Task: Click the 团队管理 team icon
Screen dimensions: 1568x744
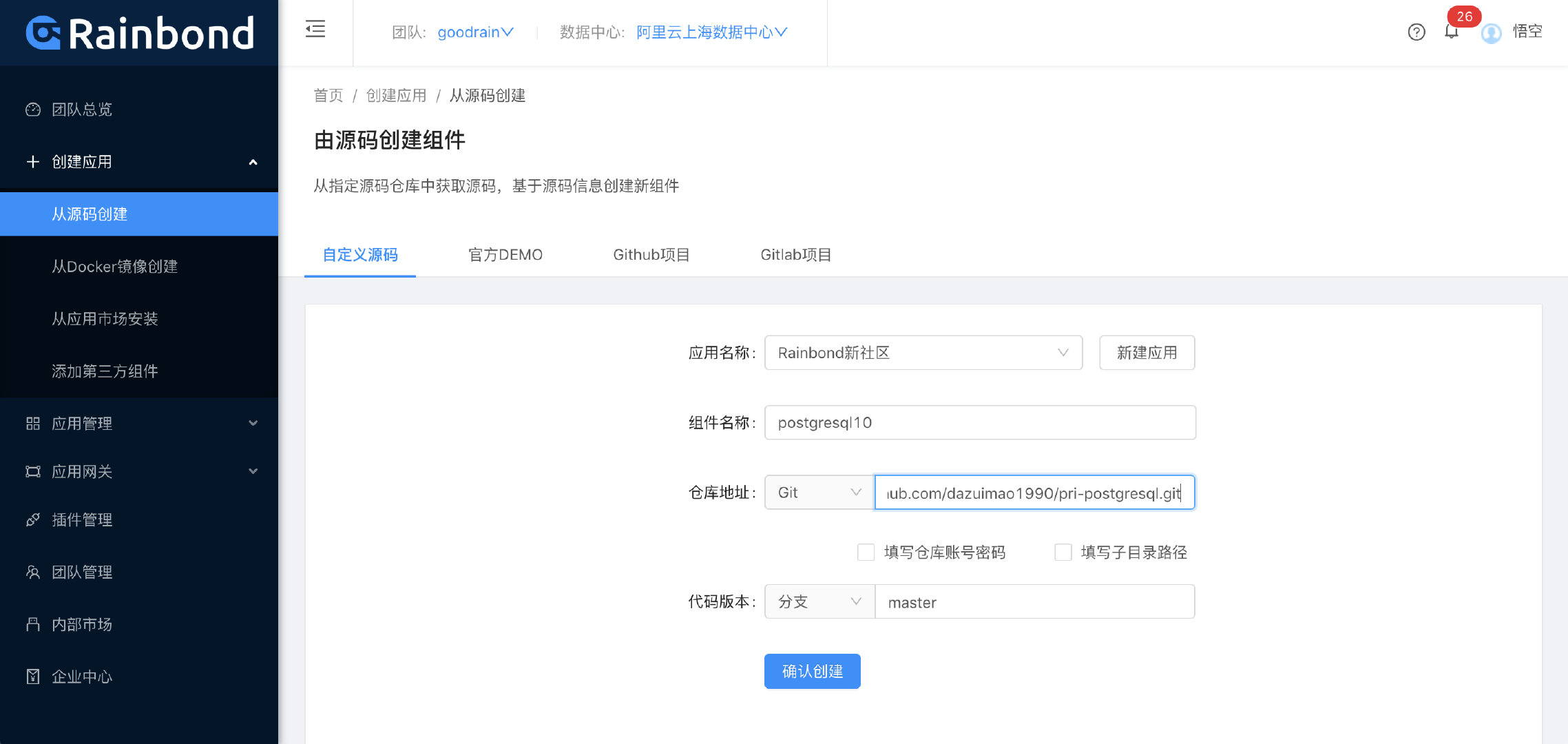Action: [x=33, y=572]
